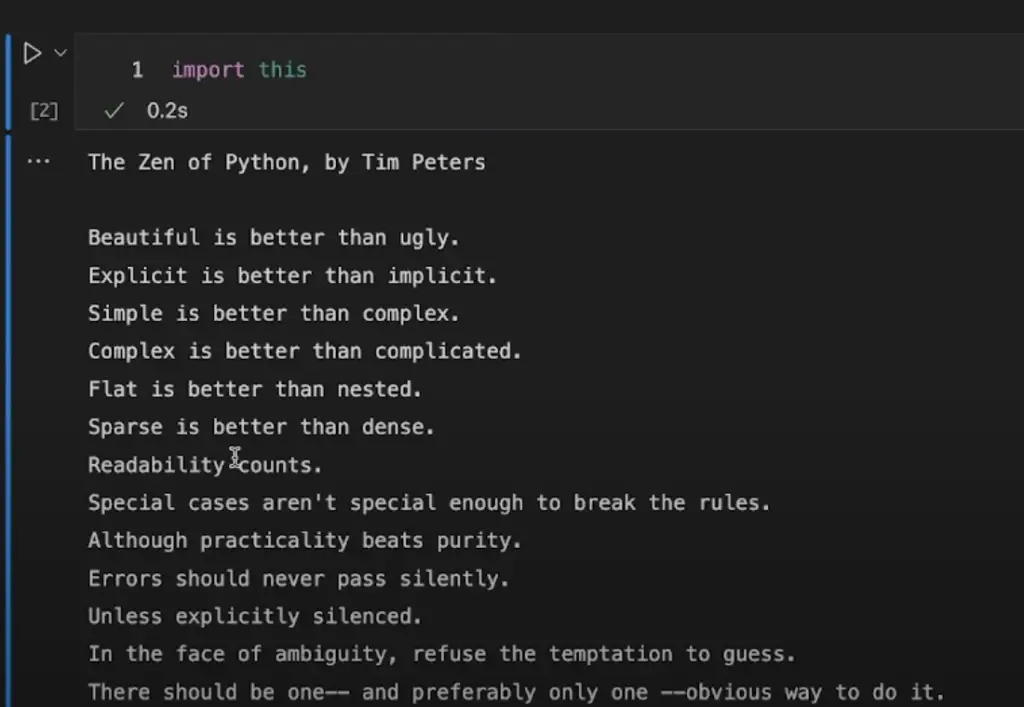This screenshot has width=1024, height=707.
Task: Place cursor on the 'import' keyword
Action: tap(208, 70)
